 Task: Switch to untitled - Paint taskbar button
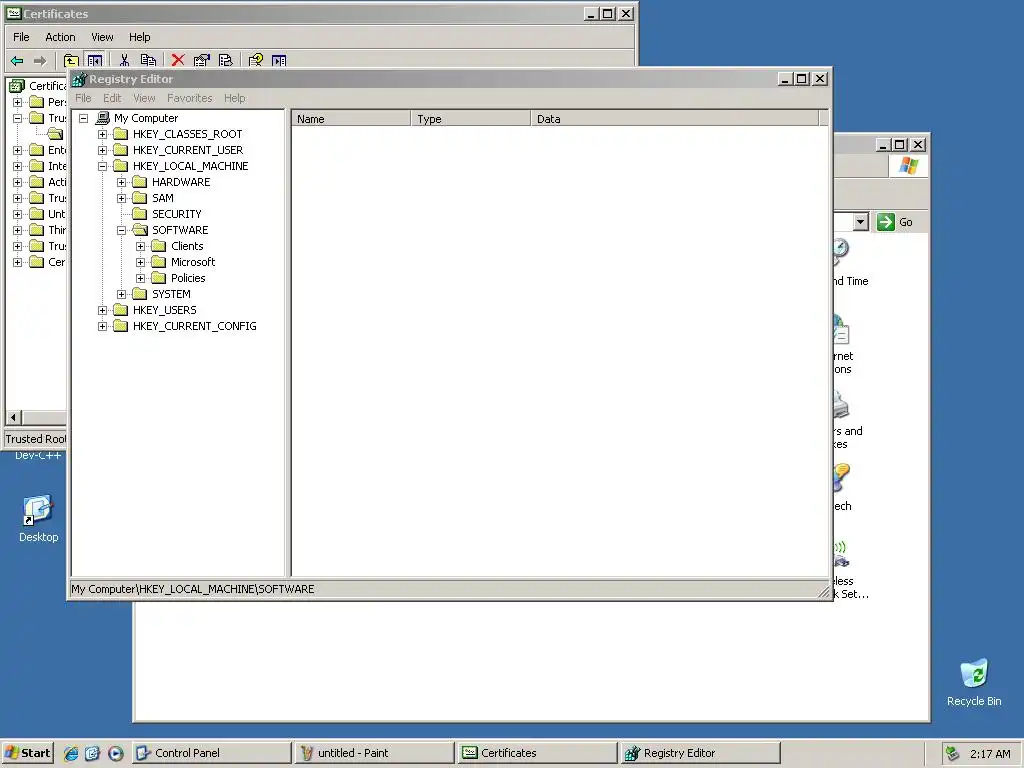pos(374,753)
